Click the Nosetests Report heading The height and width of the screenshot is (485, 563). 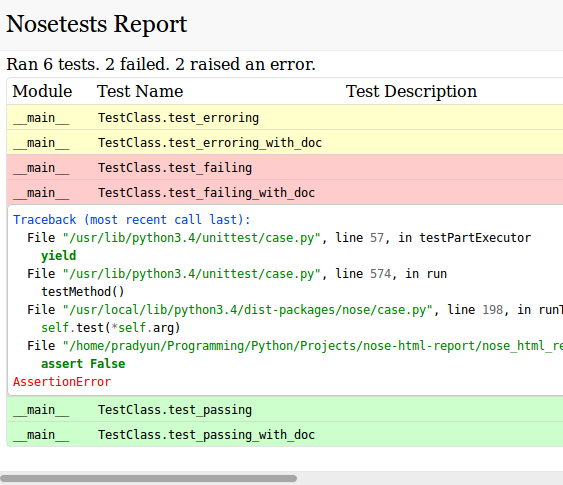coord(97,24)
